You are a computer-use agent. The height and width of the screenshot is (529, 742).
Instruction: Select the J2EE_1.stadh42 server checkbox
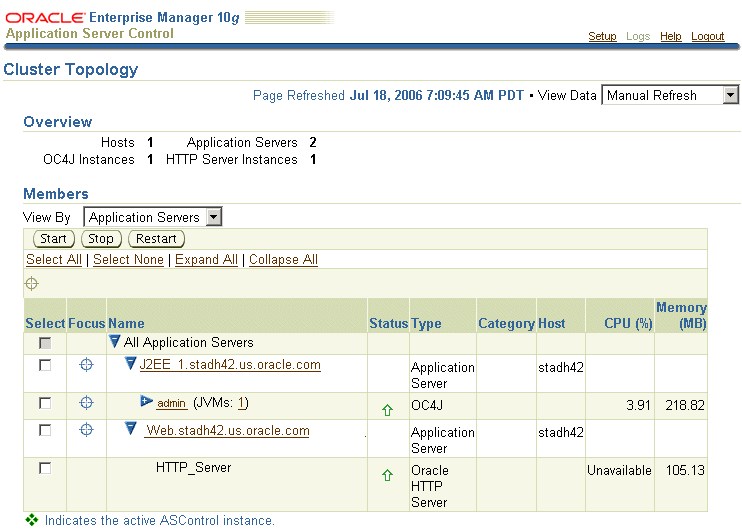coord(45,366)
